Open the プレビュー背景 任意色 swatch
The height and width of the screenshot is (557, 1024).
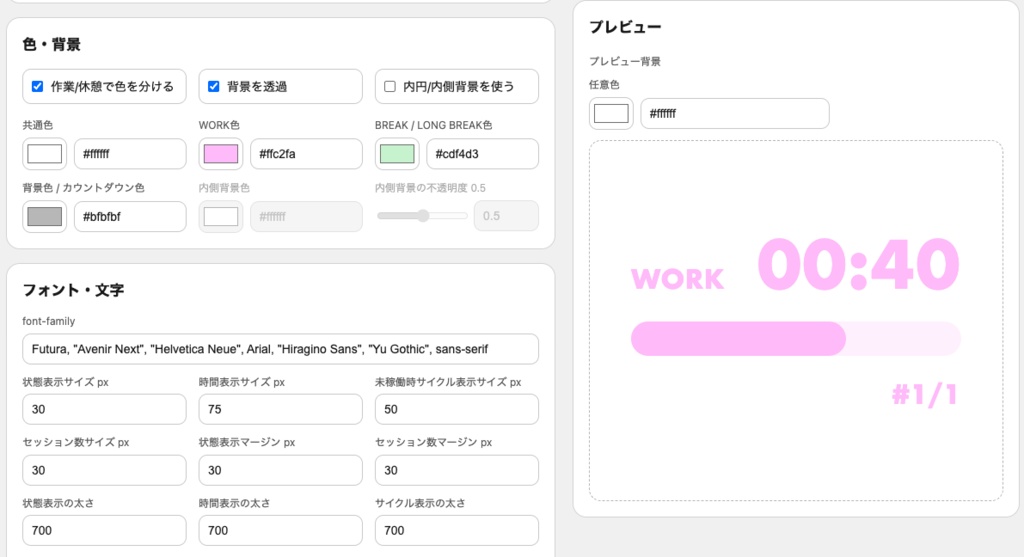[x=611, y=114]
